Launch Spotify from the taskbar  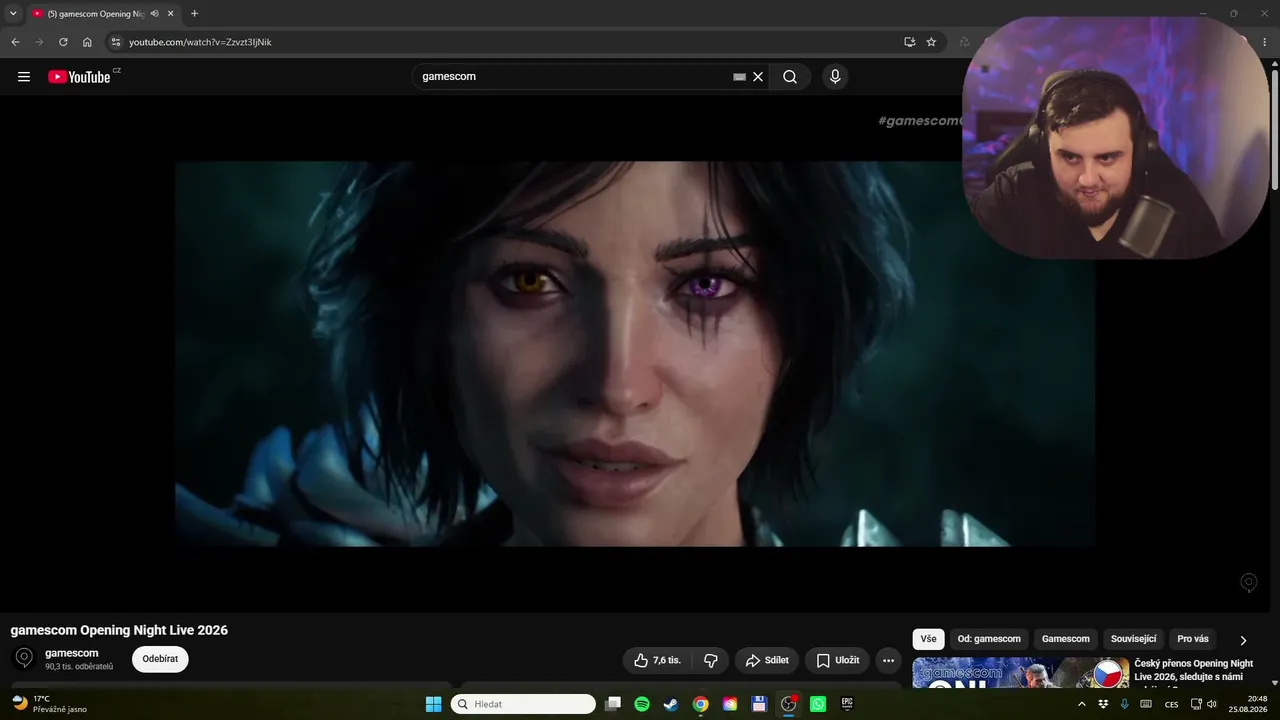(642, 704)
